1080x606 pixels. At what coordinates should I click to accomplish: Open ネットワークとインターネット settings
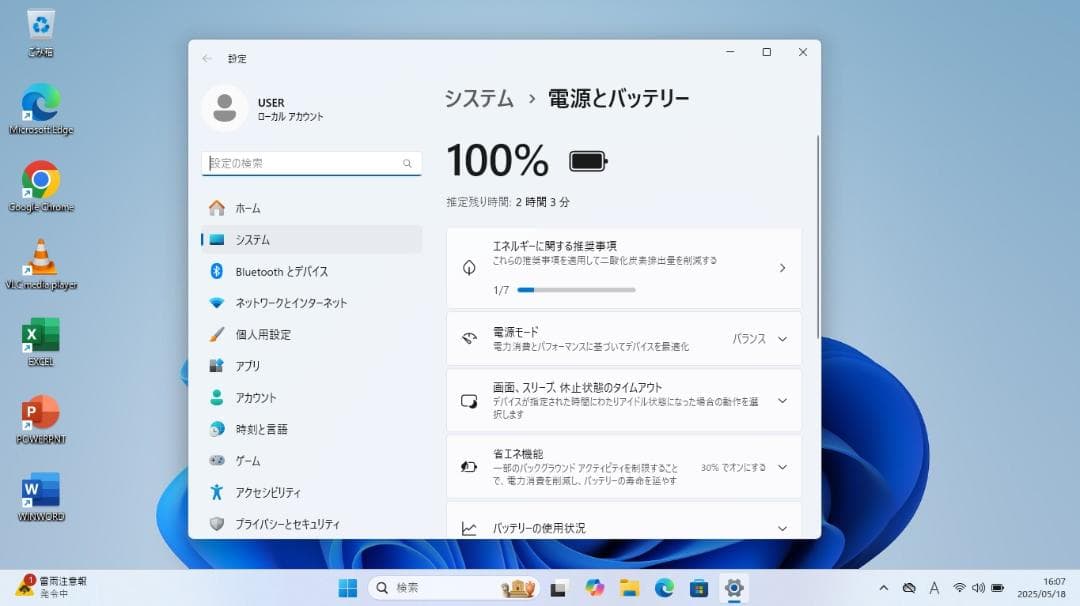click(x=290, y=303)
